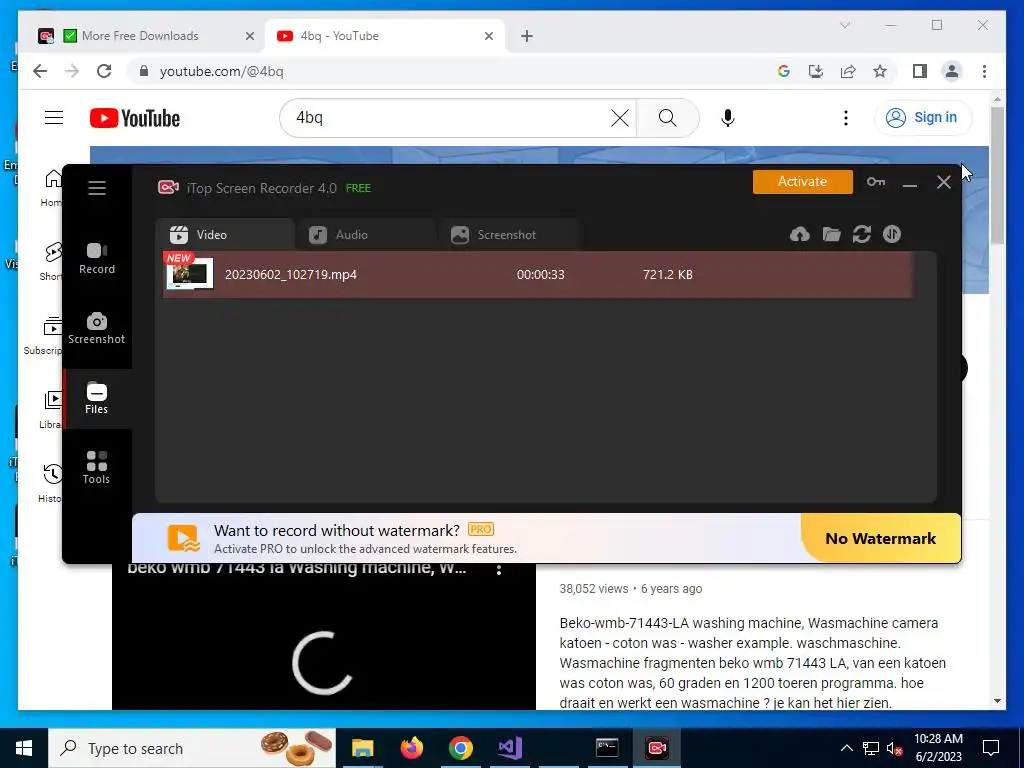Image resolution: width=1024 pixels, height=768 pixels.
Task: Open the notification center icon
Action: [x=991, y=748]
